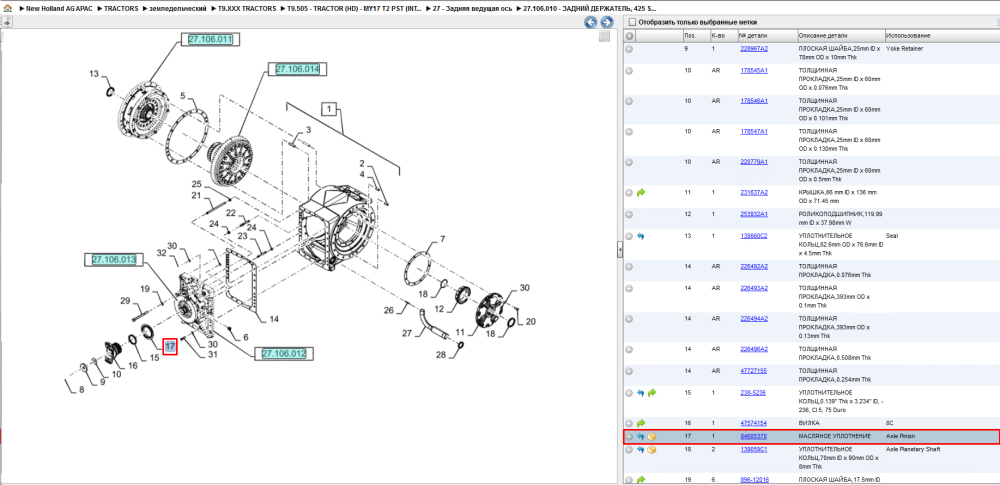Select 'МАСЛЯНОЕ УПЛОТНЕНИЕ' description text

tap(834, 437)
